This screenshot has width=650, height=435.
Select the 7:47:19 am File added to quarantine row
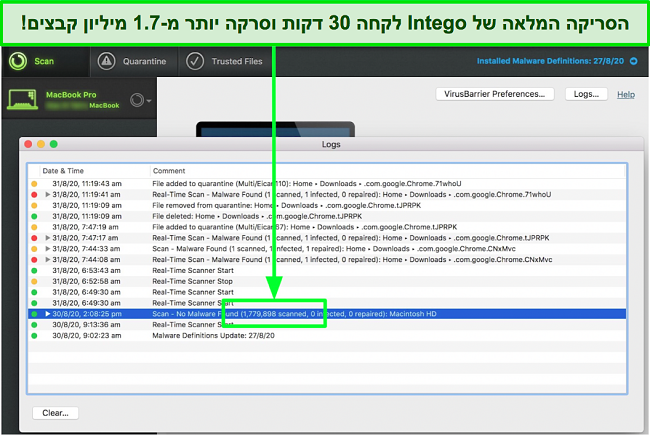point(327,227)
